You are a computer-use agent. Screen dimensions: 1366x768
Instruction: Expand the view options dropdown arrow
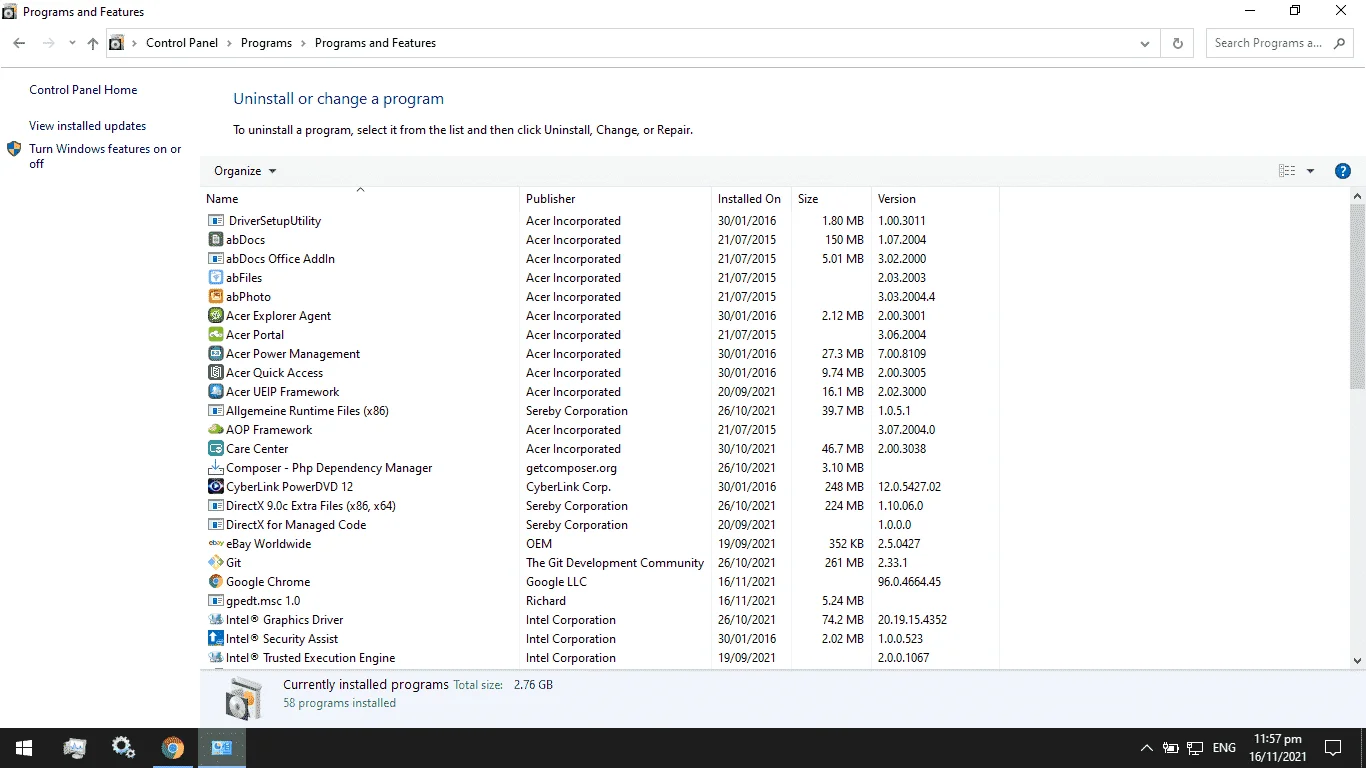1310,171
